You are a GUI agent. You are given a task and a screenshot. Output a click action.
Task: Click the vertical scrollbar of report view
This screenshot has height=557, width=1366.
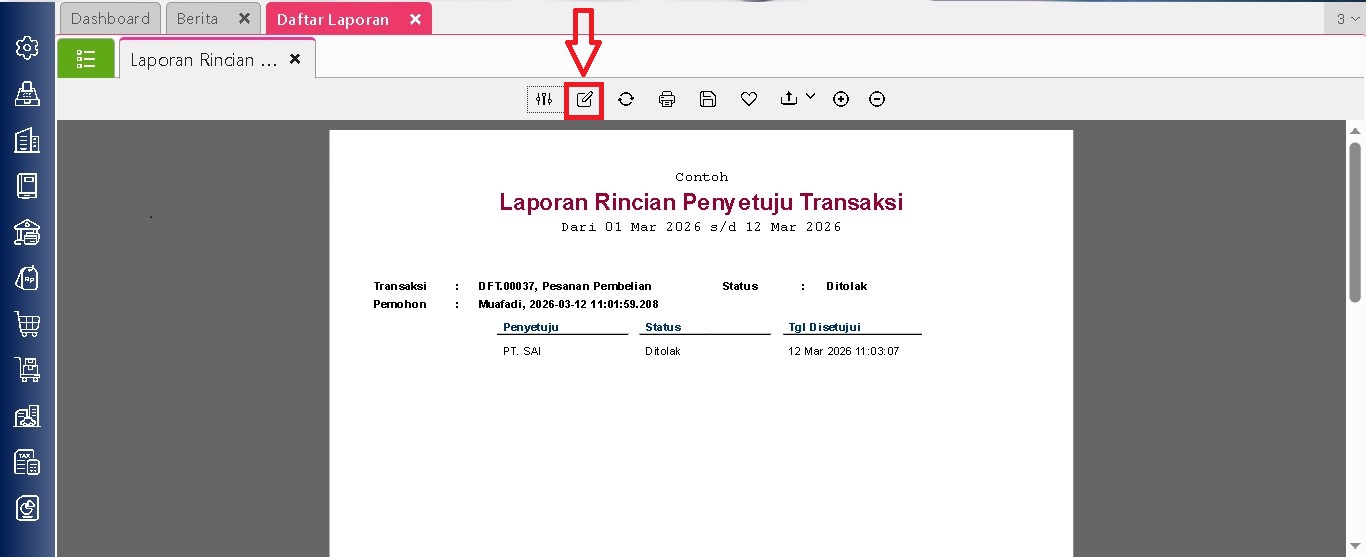[x=1355, y=220]
